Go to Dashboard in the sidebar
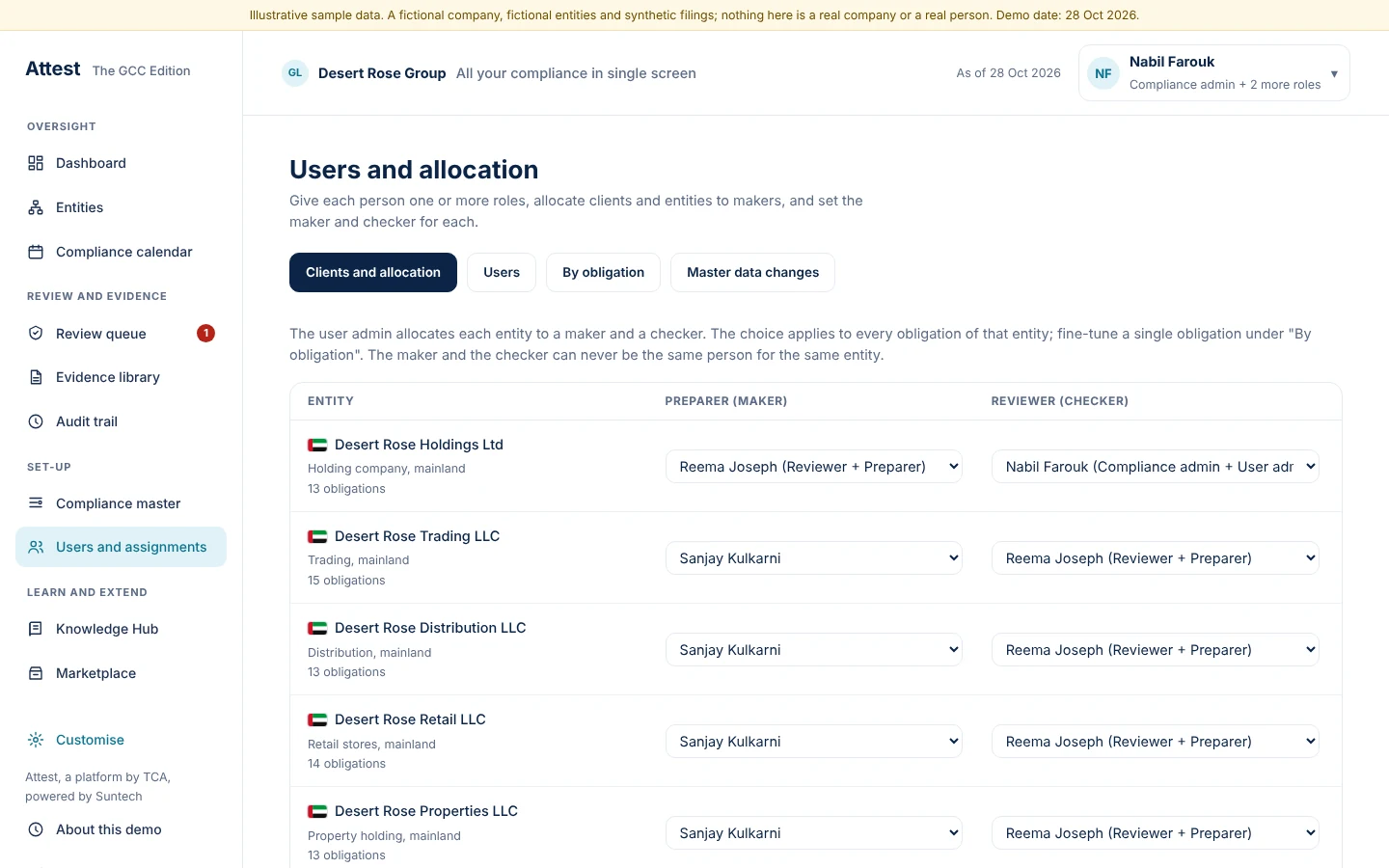This screenshot has width=1389, height=868. click(121, 163)
